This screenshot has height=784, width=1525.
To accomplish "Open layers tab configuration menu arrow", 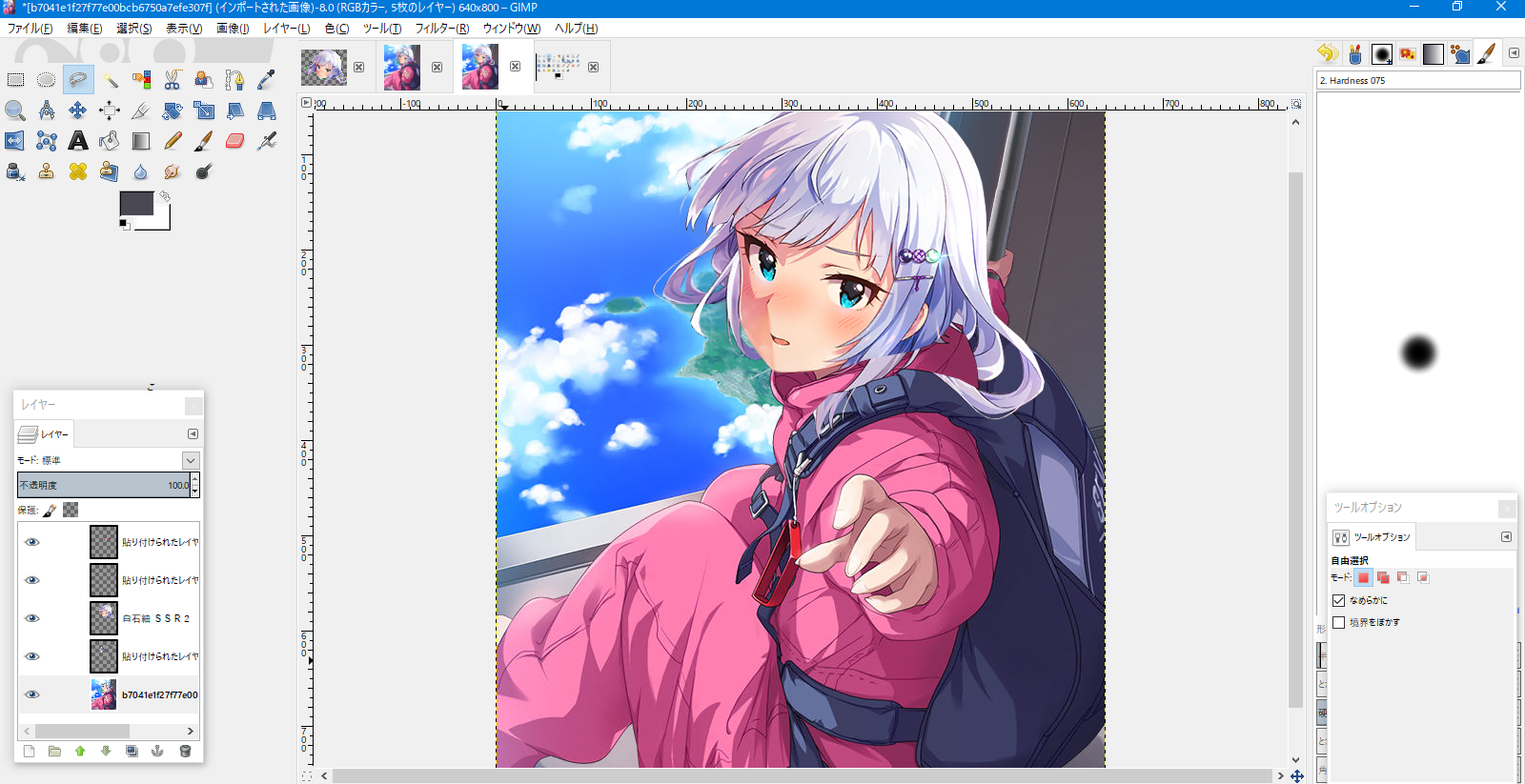I will tap(193, 433).
